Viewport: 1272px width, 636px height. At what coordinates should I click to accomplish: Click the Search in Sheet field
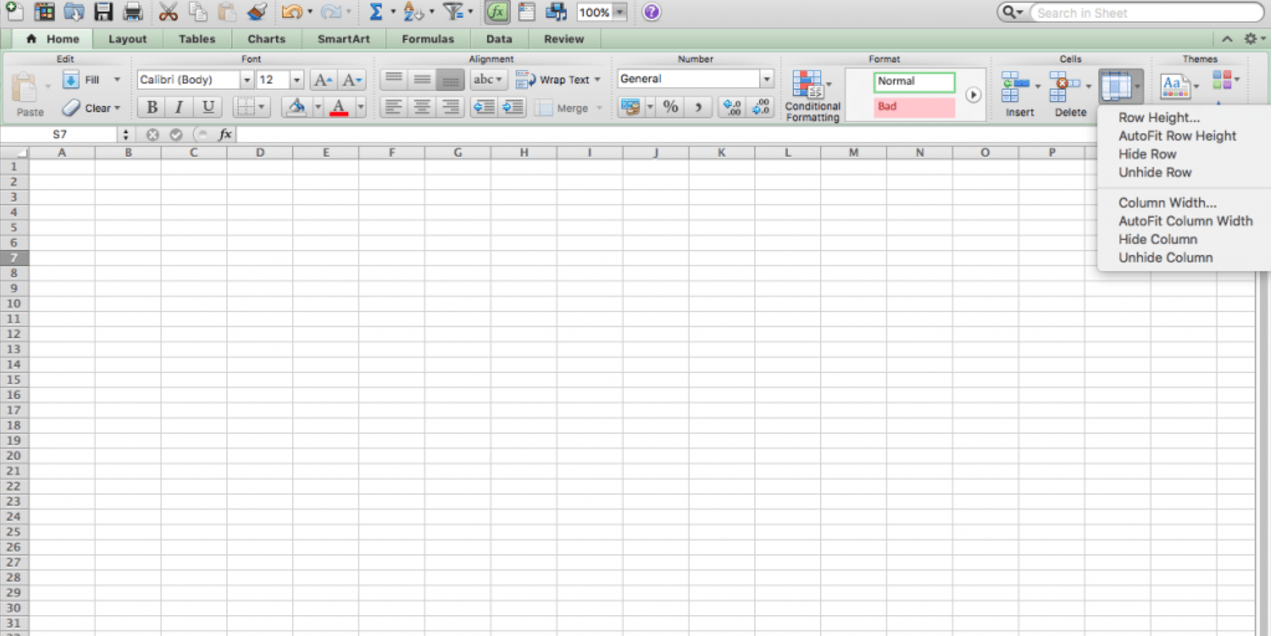(x=1145, y=13)
